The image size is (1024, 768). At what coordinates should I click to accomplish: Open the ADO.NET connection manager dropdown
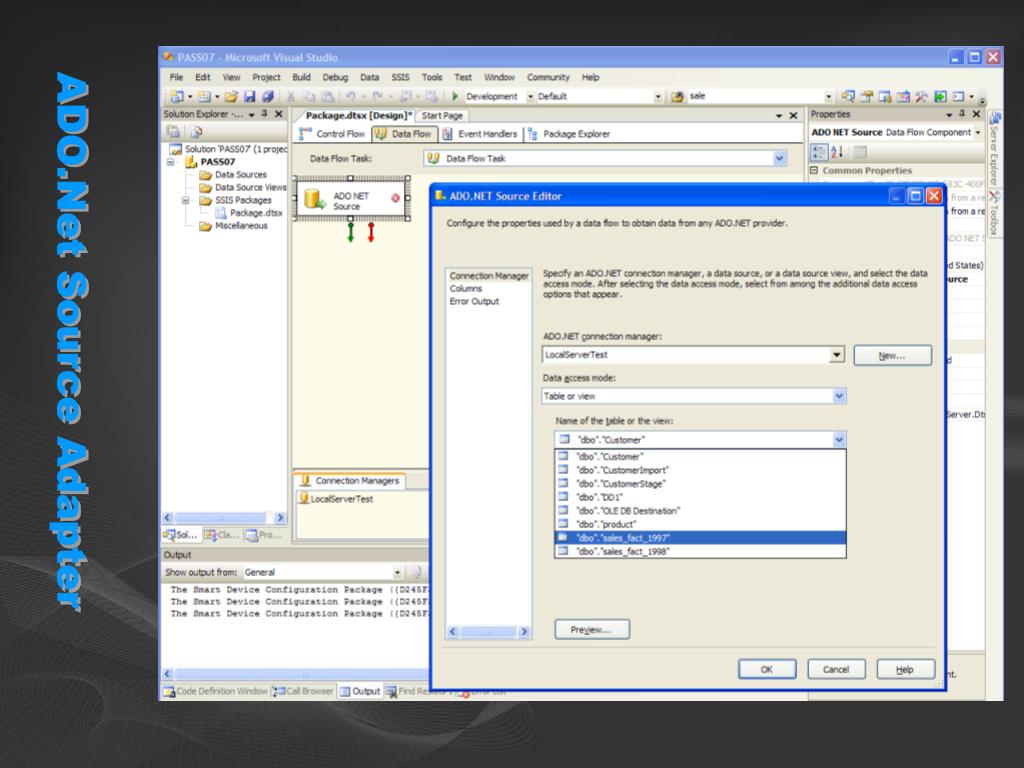[837, 355]
